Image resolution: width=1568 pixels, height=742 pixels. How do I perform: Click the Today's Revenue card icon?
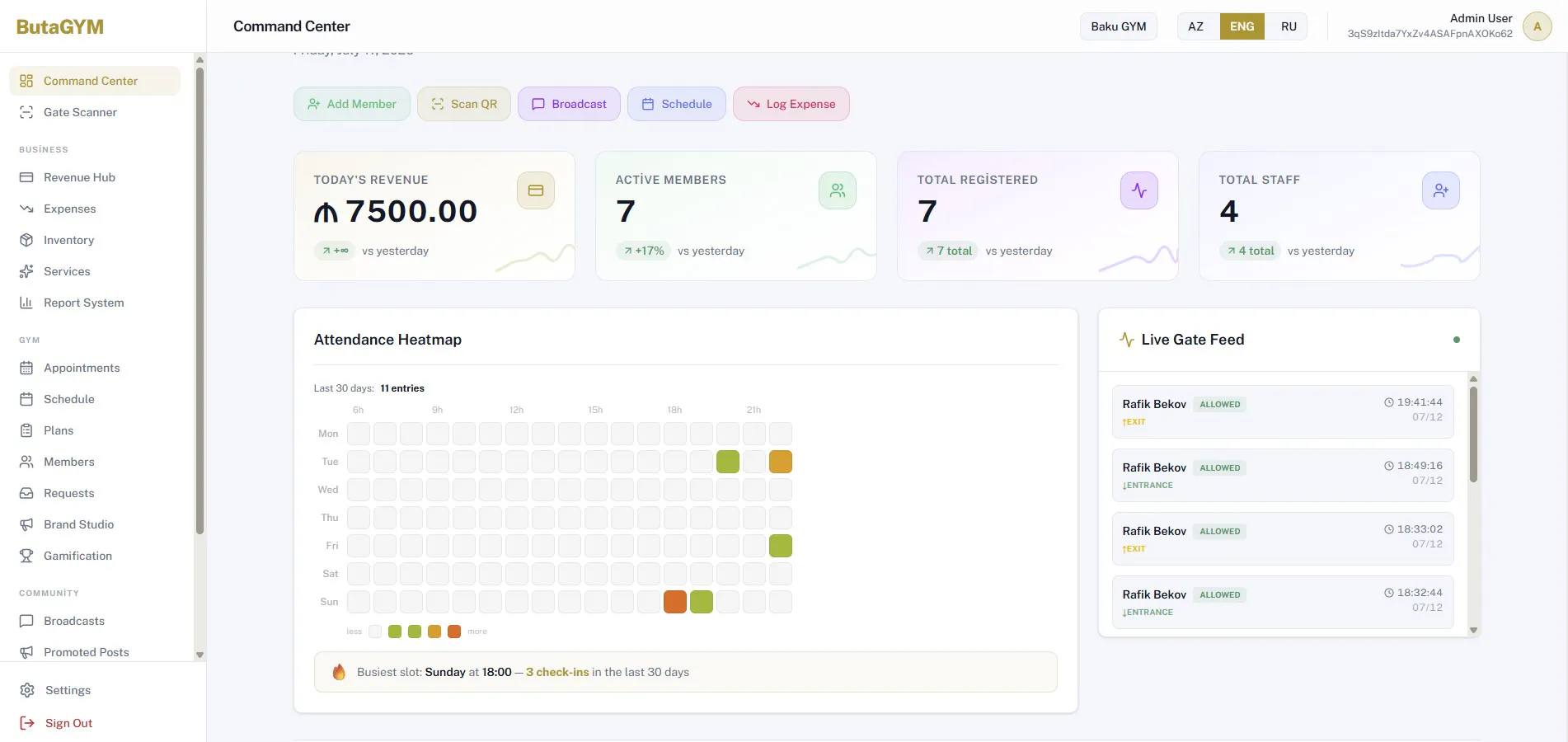click(536, 190)
